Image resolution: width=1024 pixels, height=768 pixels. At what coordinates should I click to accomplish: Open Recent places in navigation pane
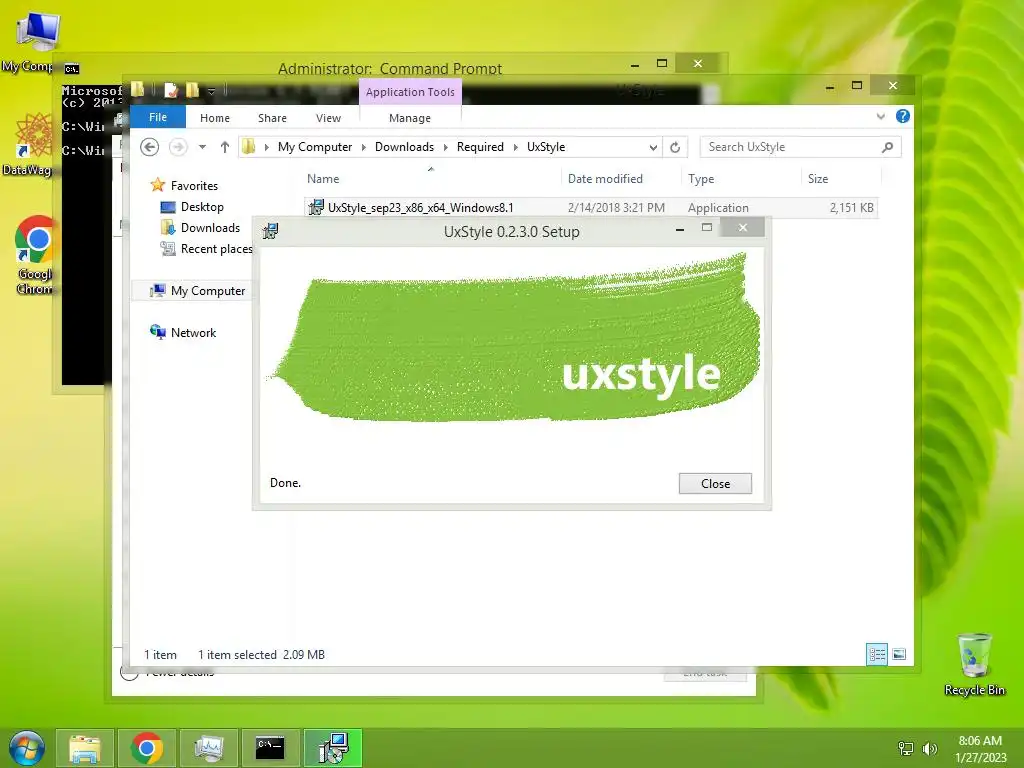(216, 249)
